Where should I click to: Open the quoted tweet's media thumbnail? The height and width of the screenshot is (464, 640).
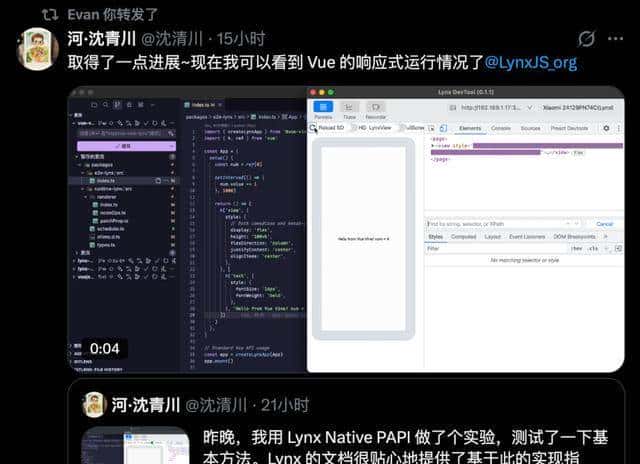136,445
